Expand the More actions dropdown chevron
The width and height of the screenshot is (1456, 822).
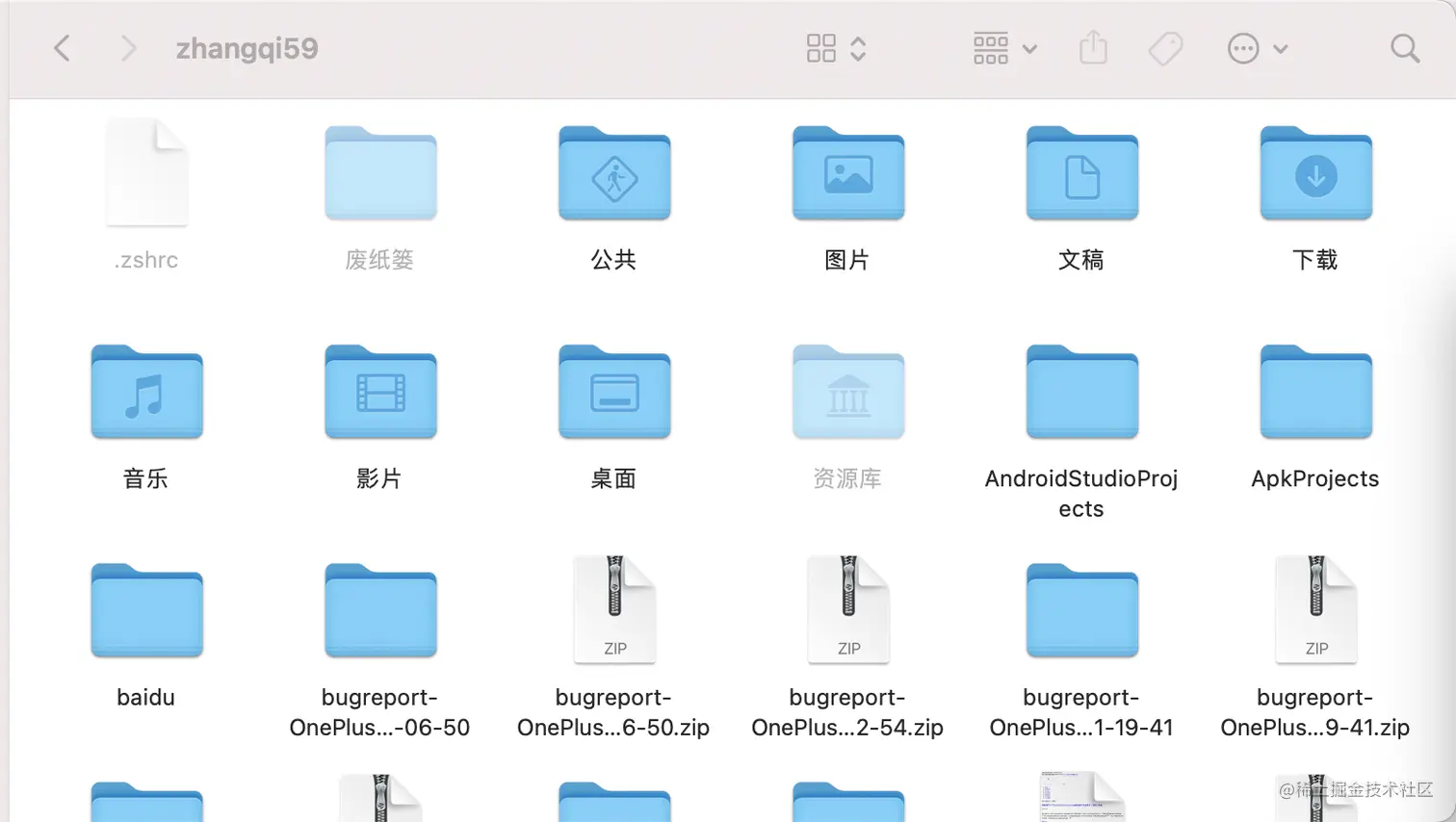coord(1281,49)
